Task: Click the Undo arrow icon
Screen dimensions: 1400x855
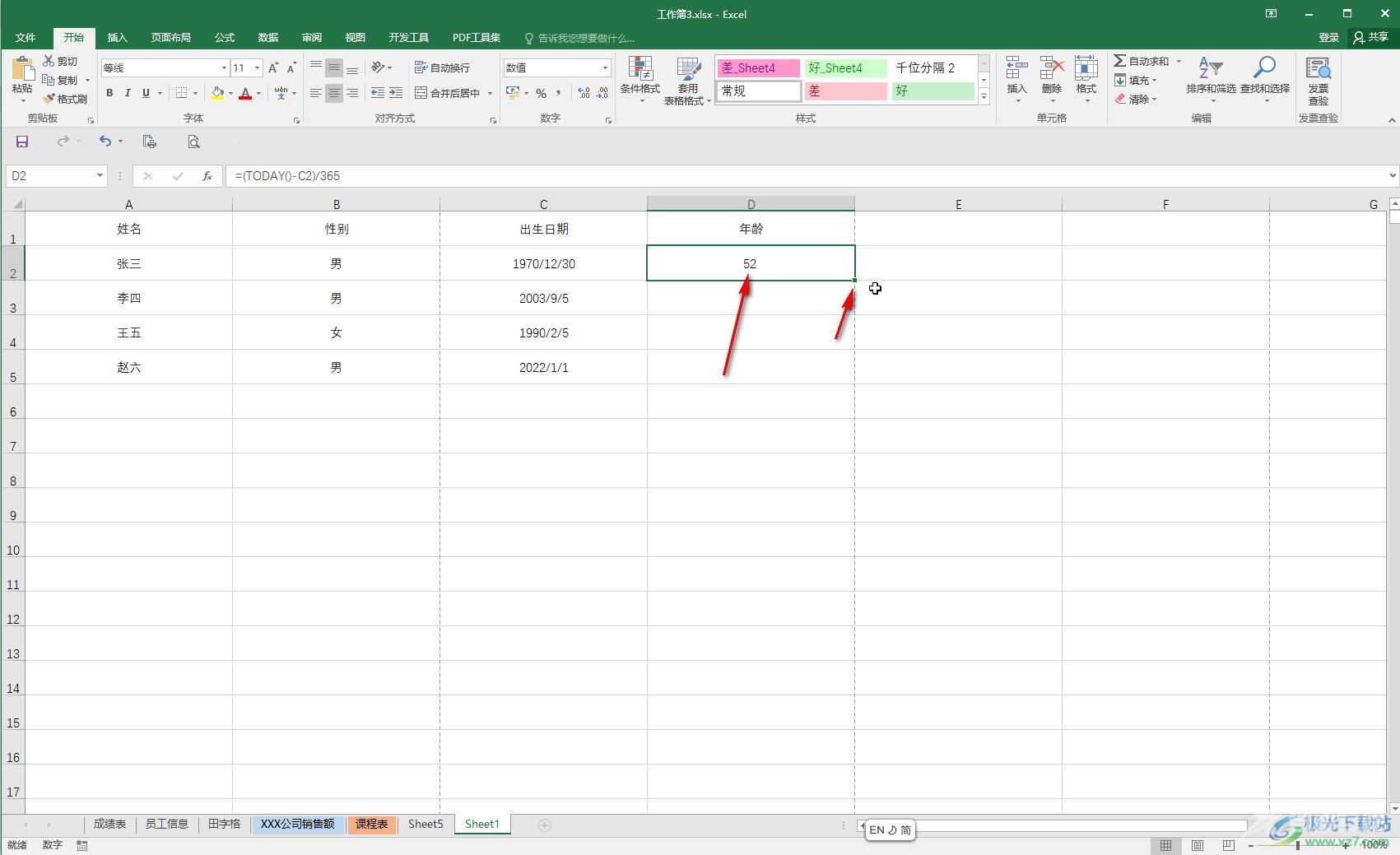Action: point(105,142)
